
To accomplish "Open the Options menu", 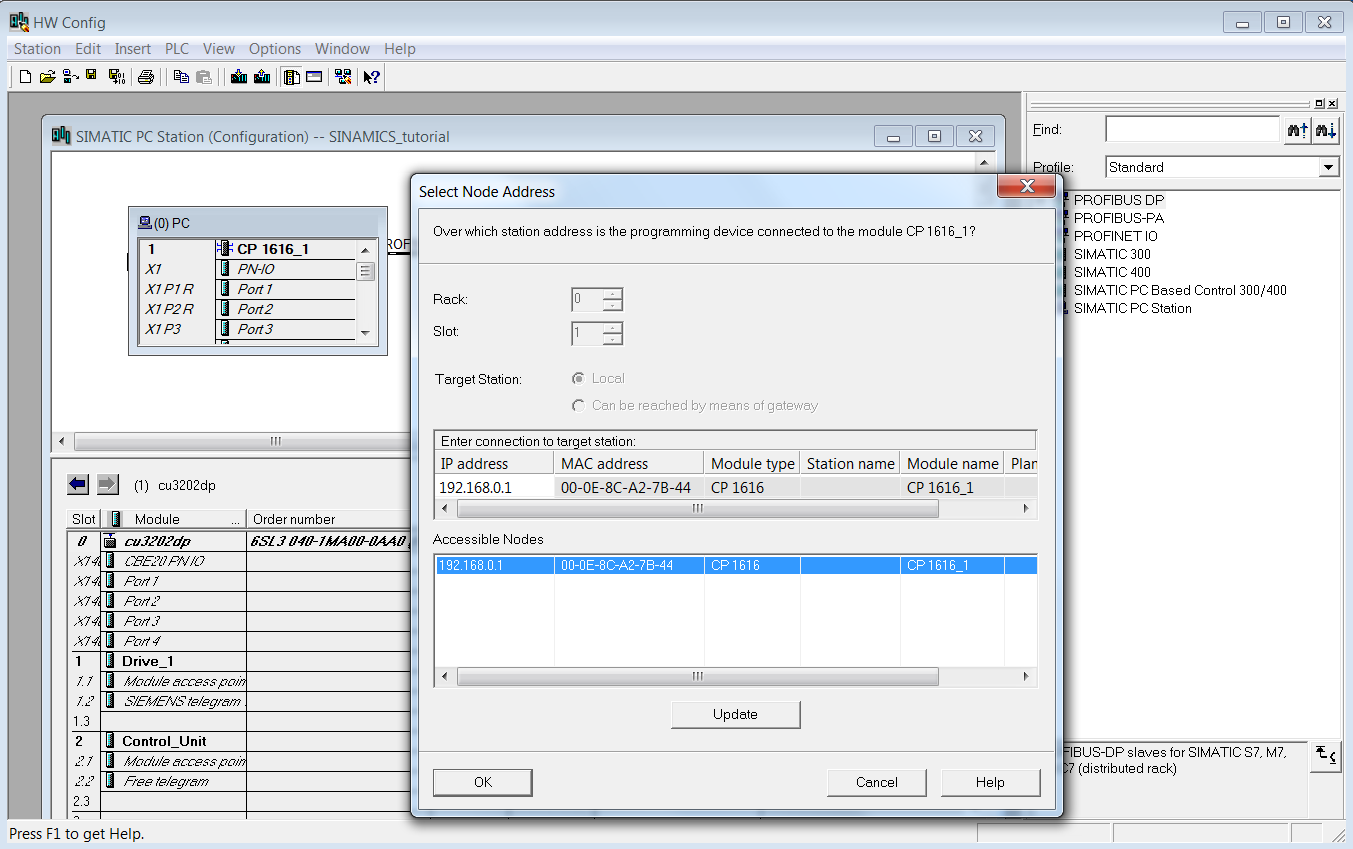I will pos(275,49).
